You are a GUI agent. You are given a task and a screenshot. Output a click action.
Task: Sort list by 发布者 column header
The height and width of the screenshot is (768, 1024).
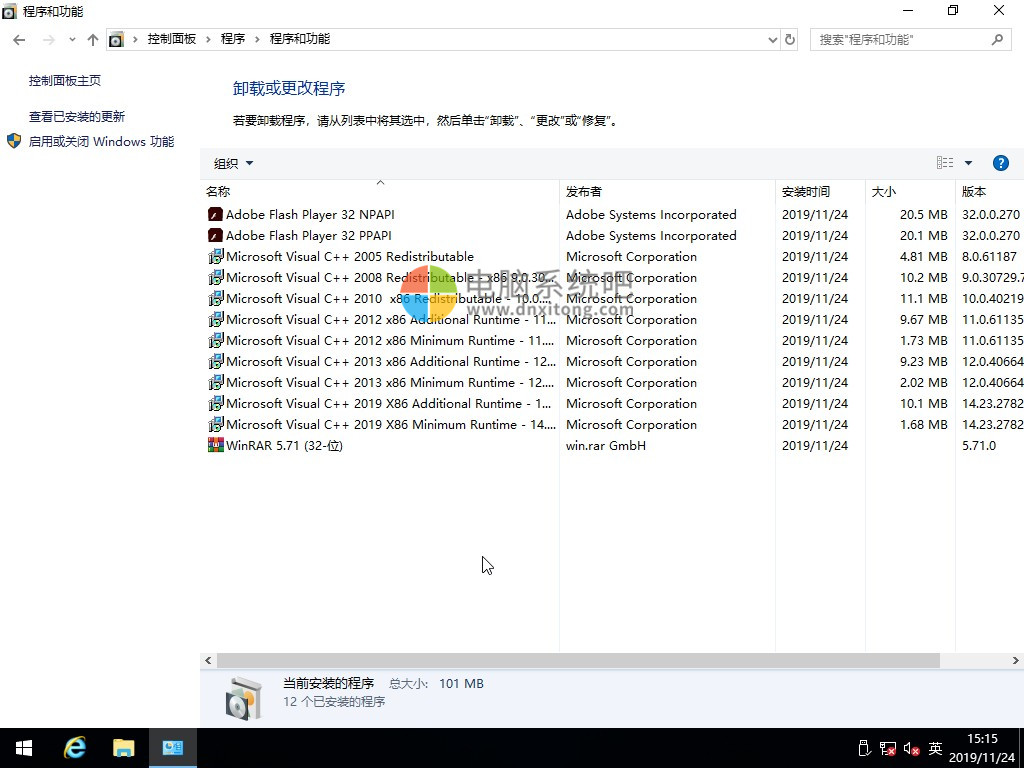(x=583, y=191)
